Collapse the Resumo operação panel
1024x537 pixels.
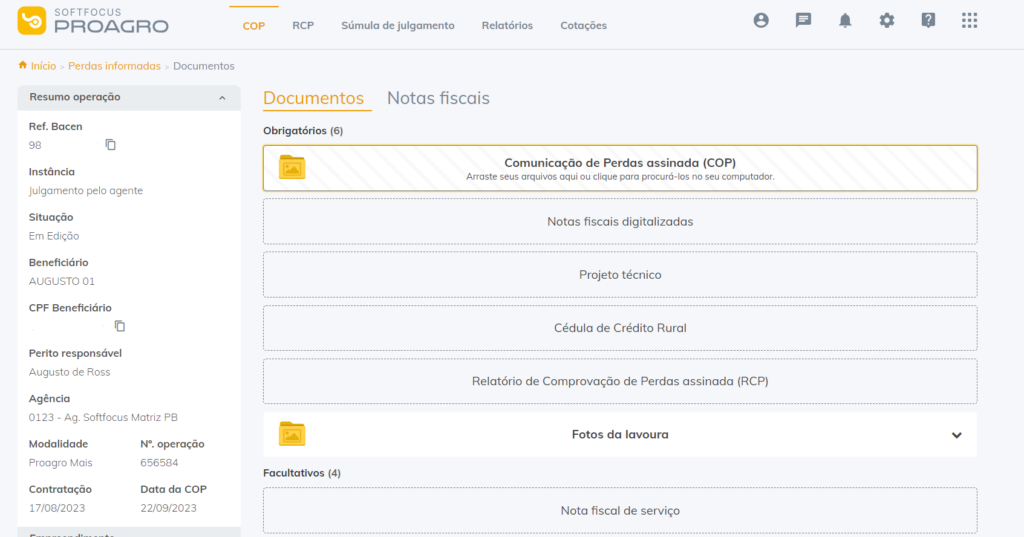(222, 98)
